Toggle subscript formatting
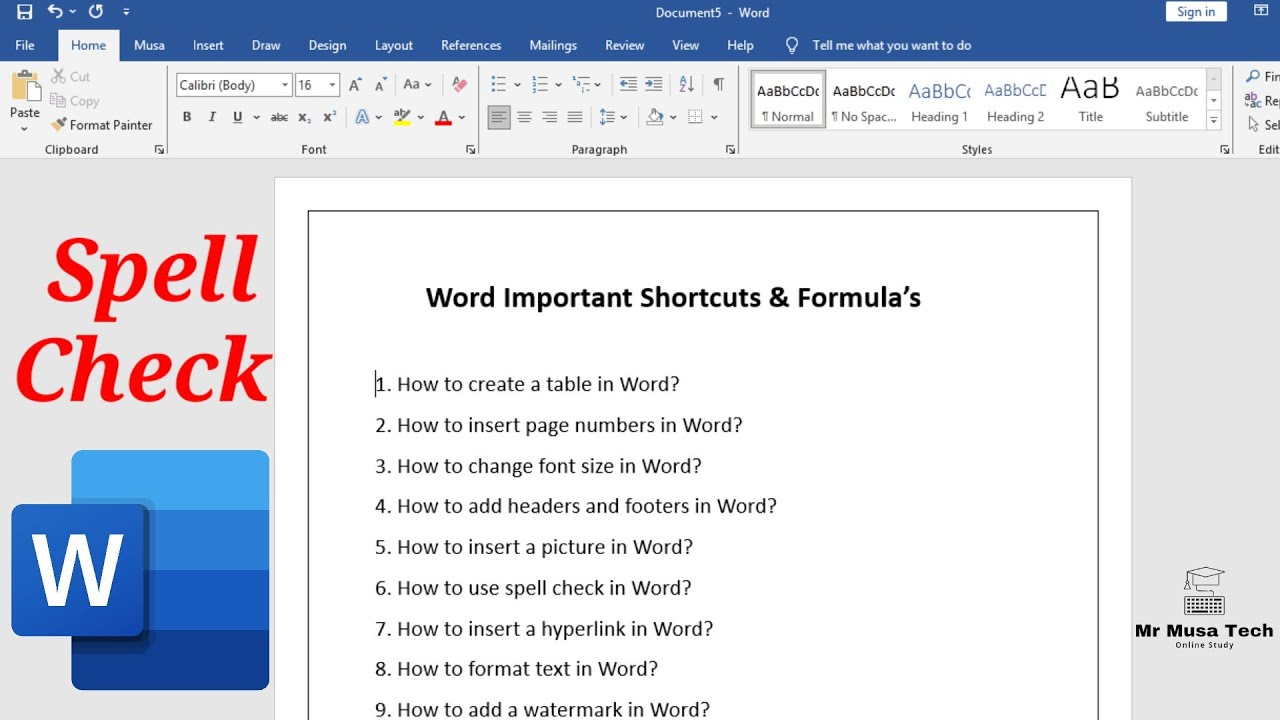This screenshot has width=1280, height=720. [x=304, y=117]
